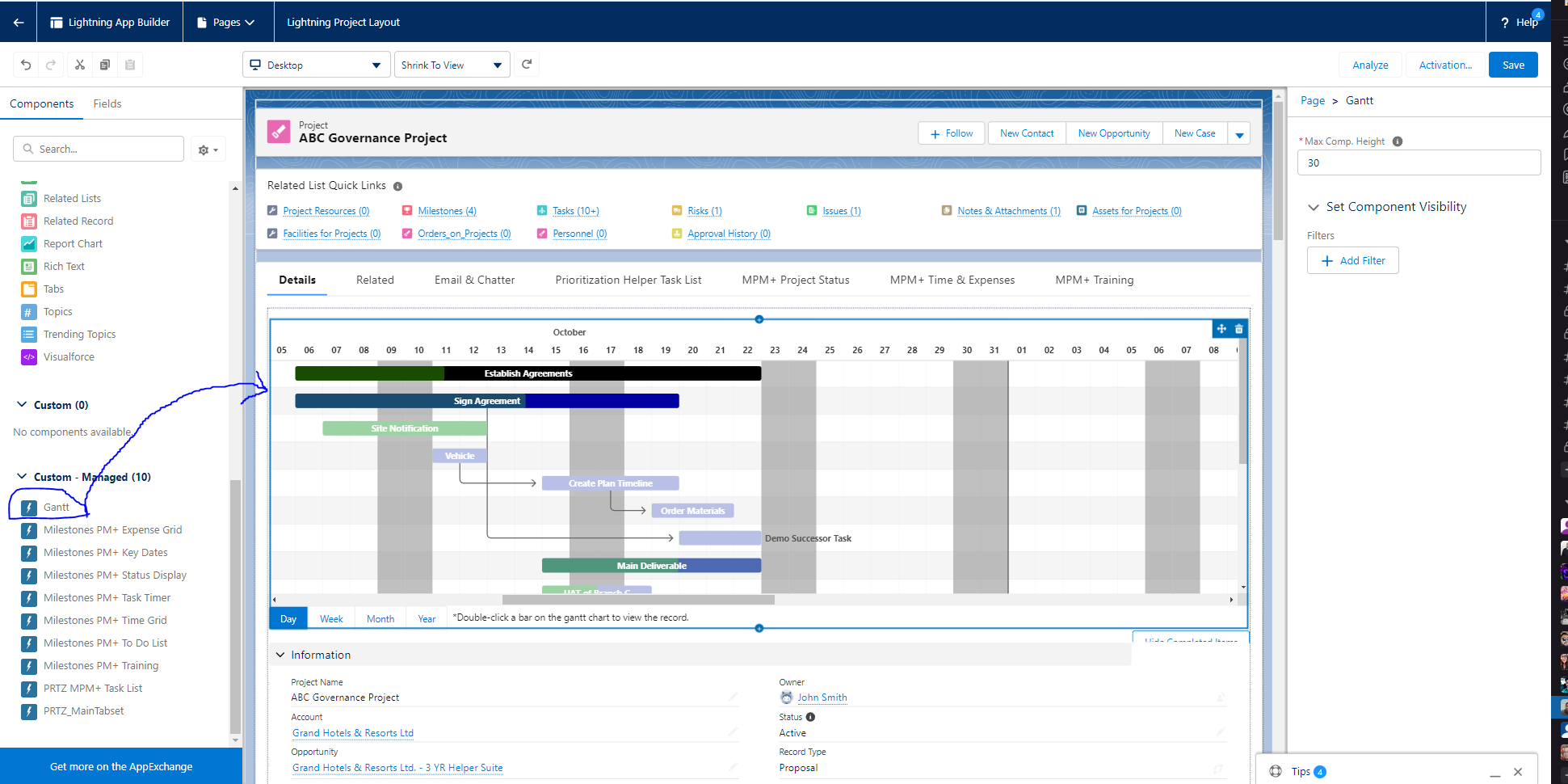The image size is (1568, 784).
Task: Switch to the Fields tab
Action: (x=107, y=103)
